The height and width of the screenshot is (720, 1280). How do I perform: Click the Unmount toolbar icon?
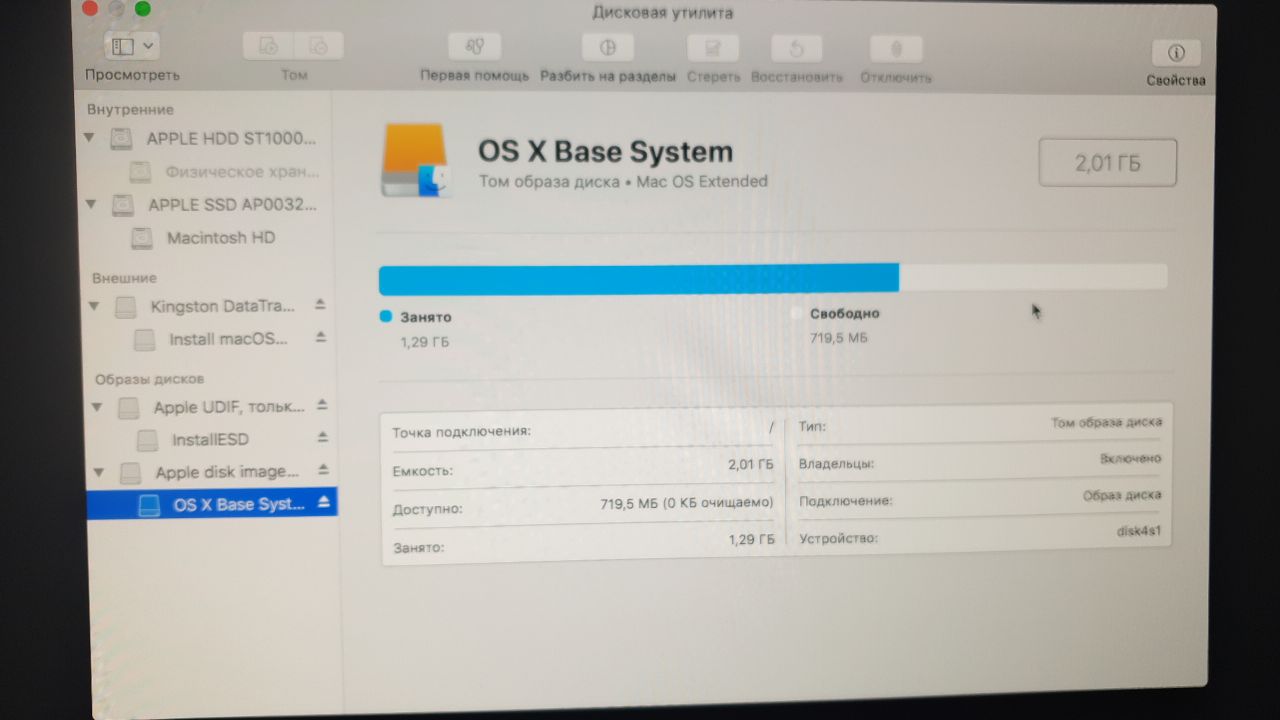coord(896,49)
